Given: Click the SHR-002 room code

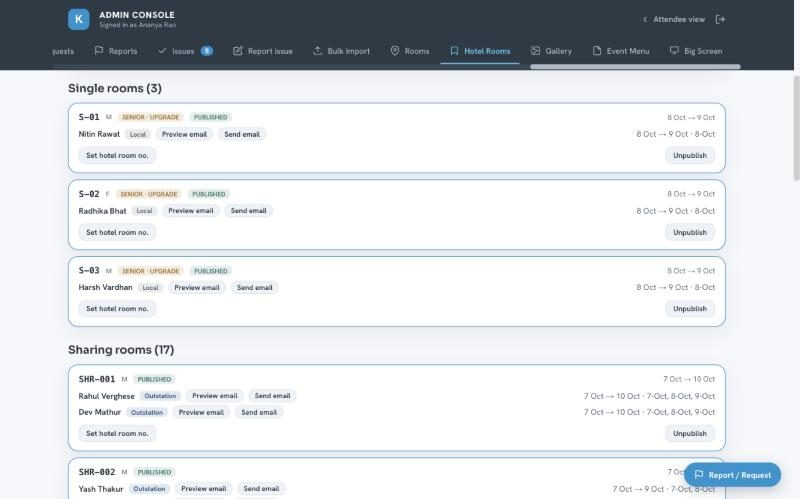Looking at the screenshot, I should pyautogui.click(x=97, y=472).
